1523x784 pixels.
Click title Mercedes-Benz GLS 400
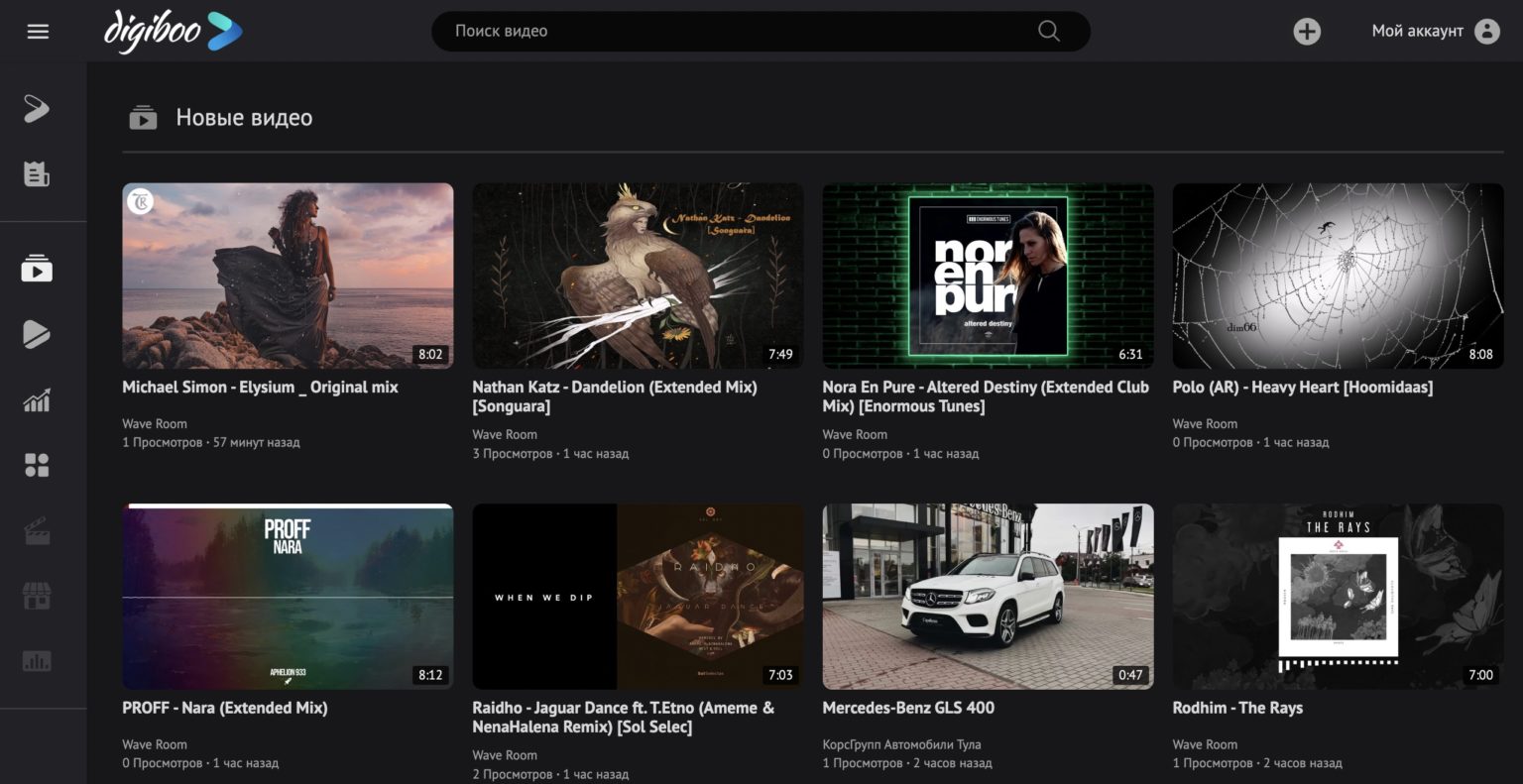908,708
